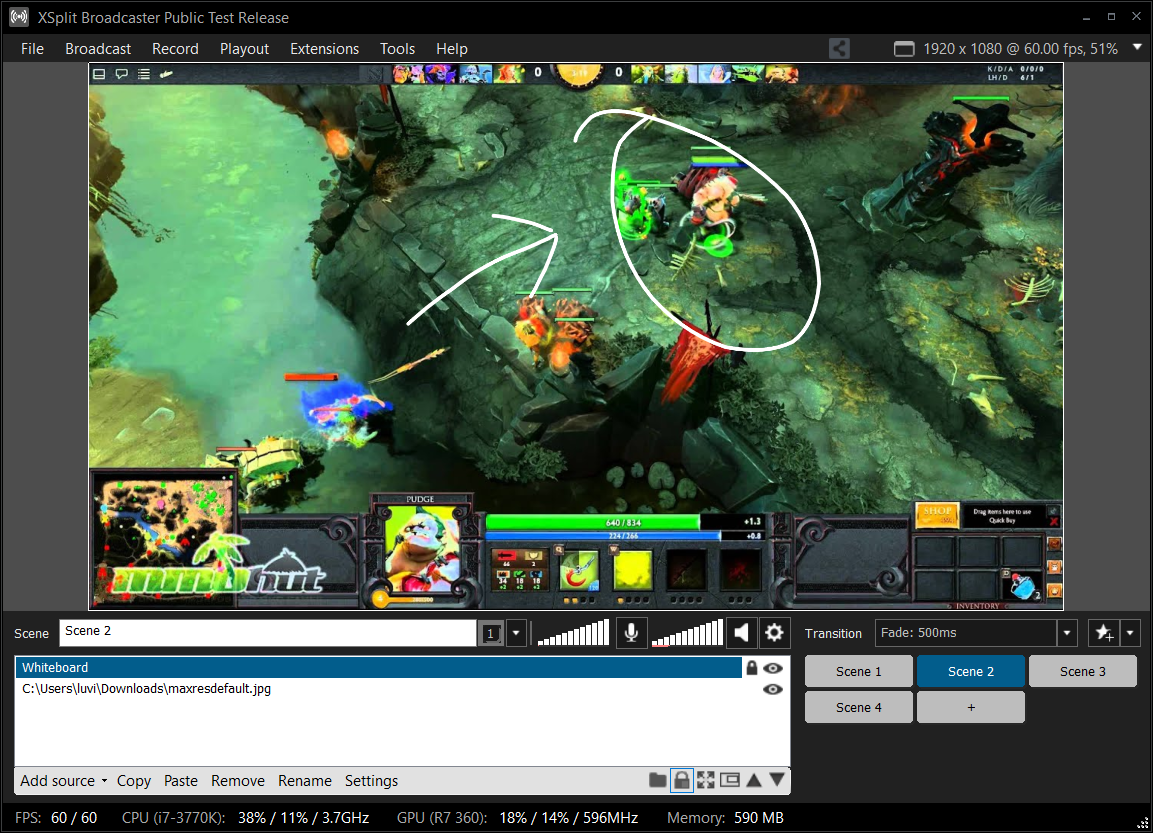
Task: Click the folder icon in the sources toolbar
Action: click(x=658, y=780)
